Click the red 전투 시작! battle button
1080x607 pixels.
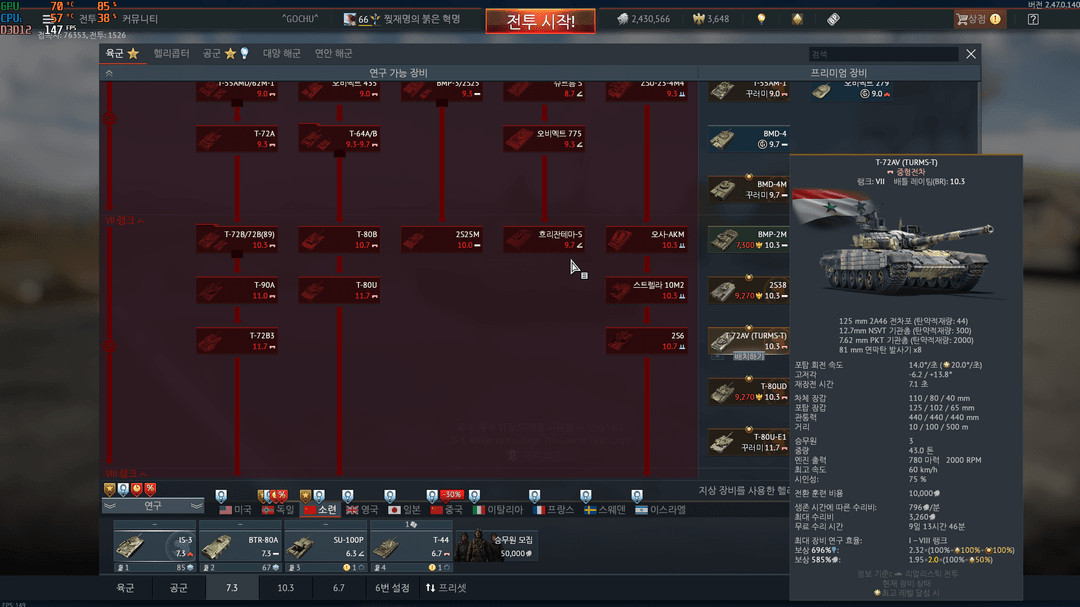pyautogui.click(x=540, y=21)
